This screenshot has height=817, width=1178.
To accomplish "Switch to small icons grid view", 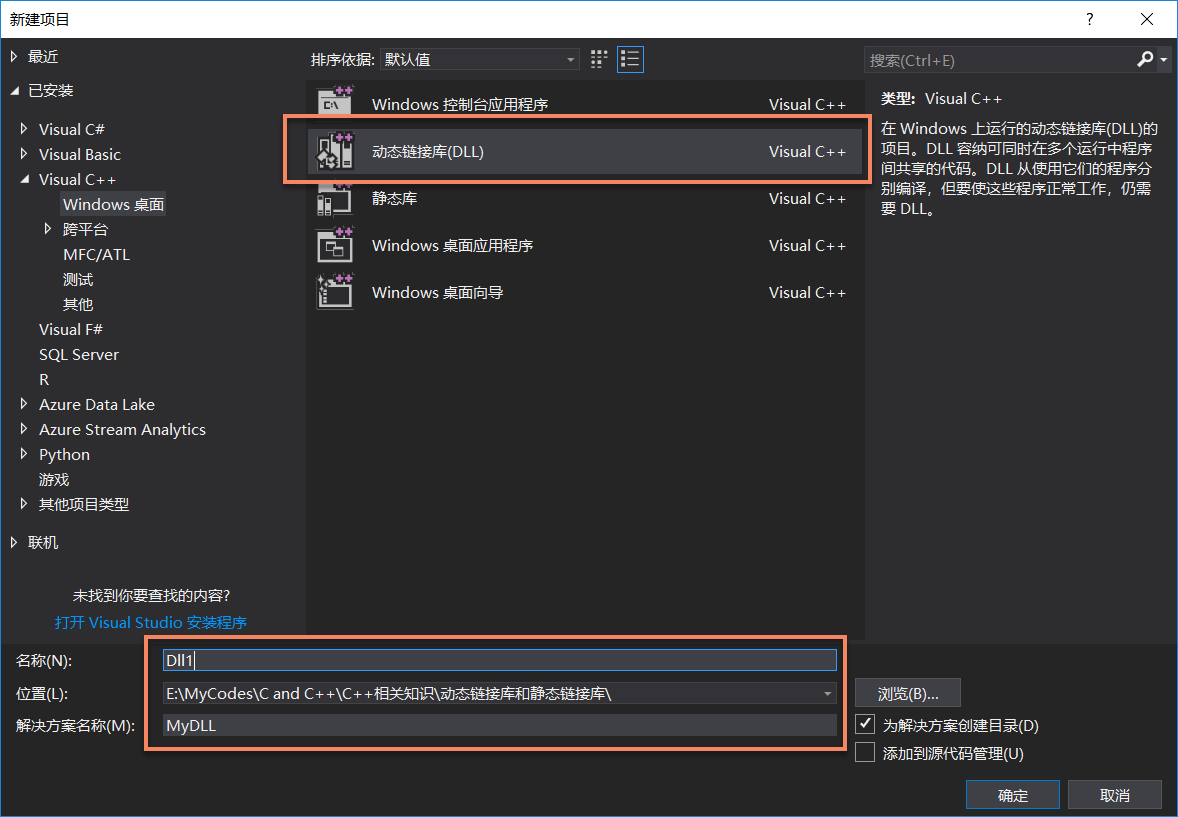I will point(599,59).
